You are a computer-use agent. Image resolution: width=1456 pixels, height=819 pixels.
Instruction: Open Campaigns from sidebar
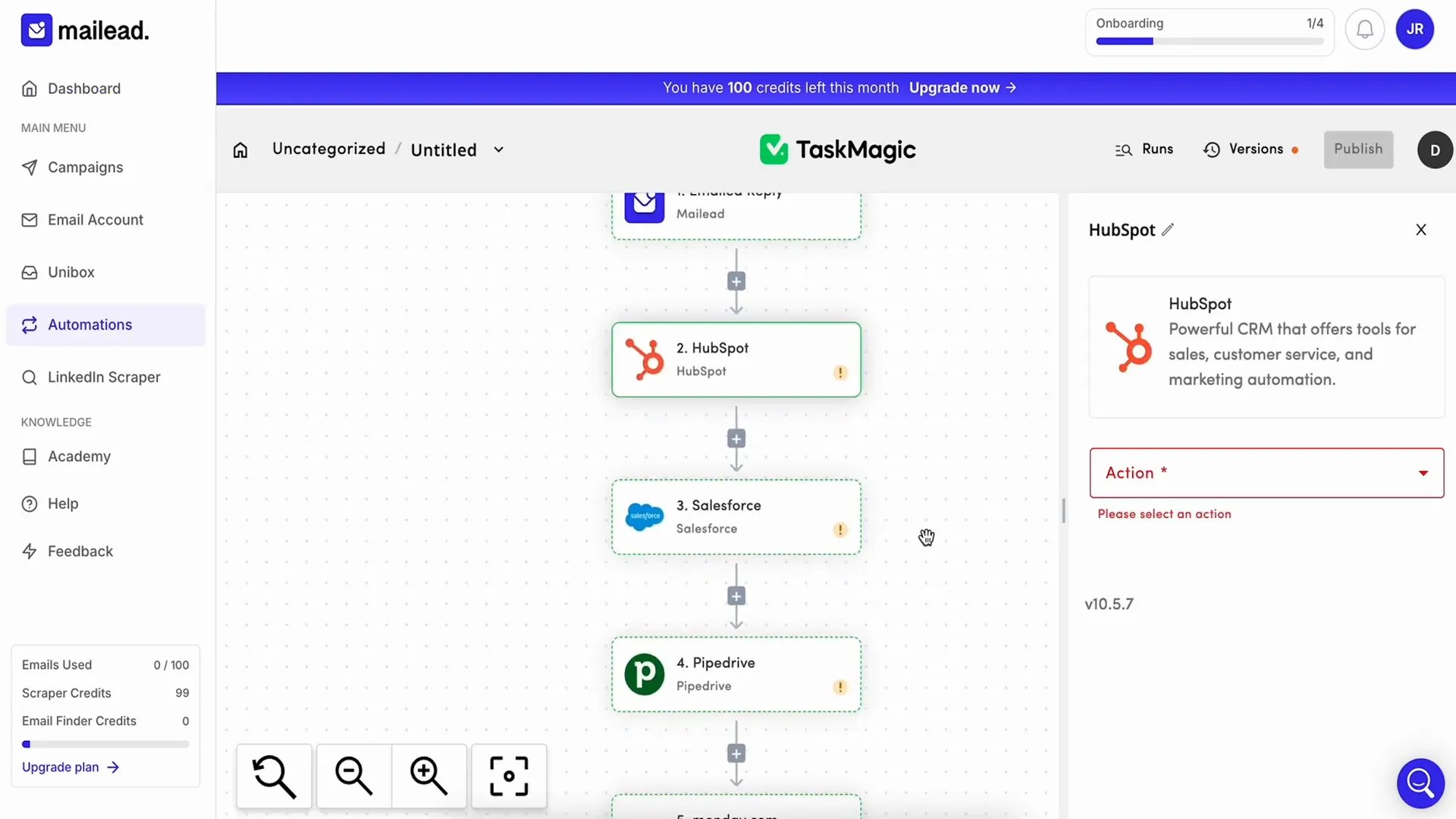[72, 168]
